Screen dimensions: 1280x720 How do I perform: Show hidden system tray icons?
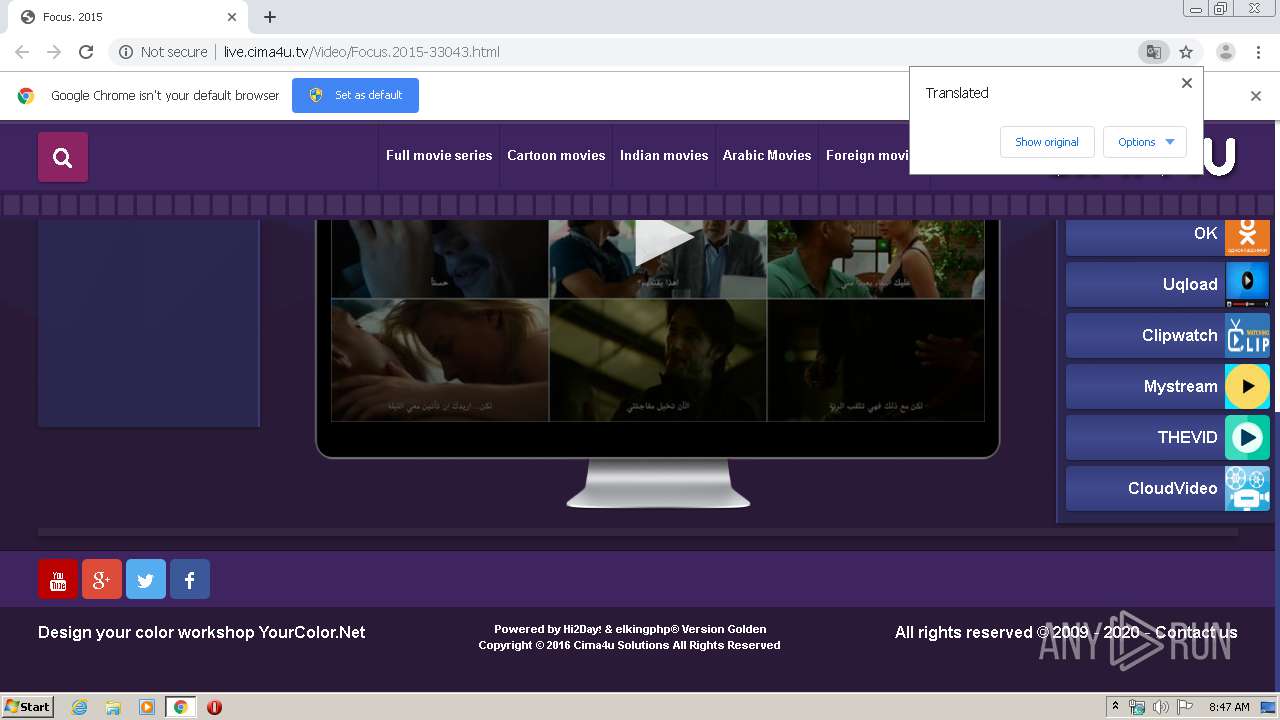pos(1115,707)
